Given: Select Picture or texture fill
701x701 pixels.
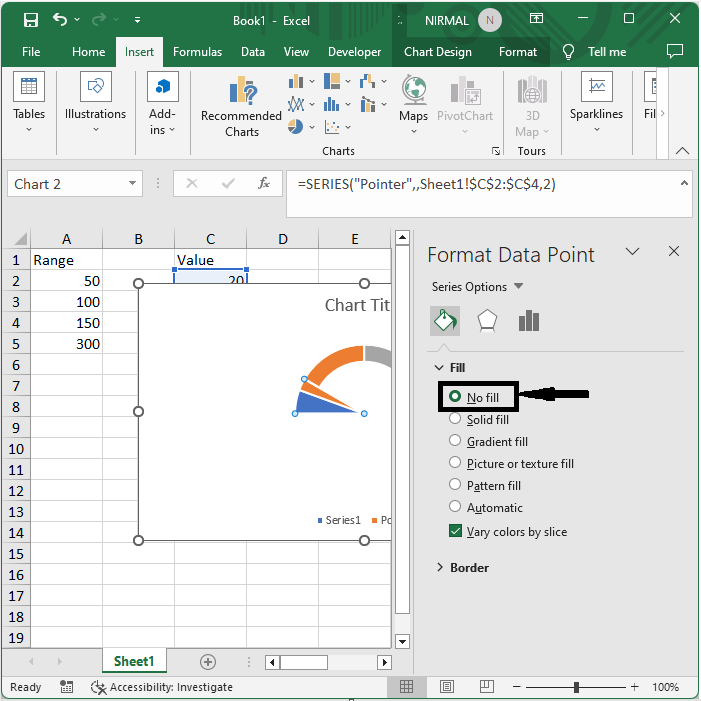Looking at the screenshot, I should click(512, 463).
